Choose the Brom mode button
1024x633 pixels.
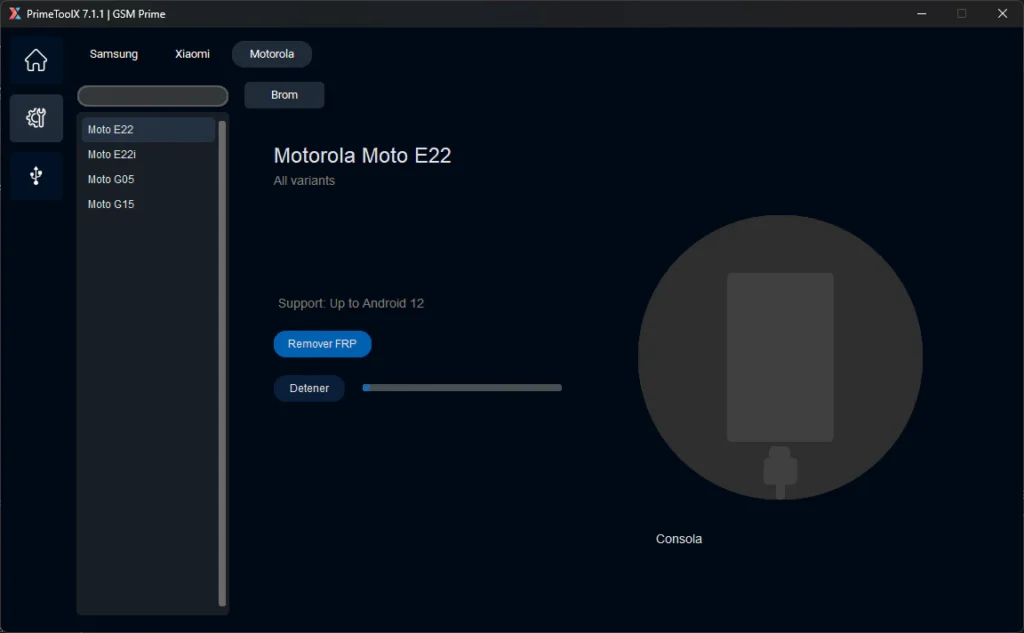284,95
